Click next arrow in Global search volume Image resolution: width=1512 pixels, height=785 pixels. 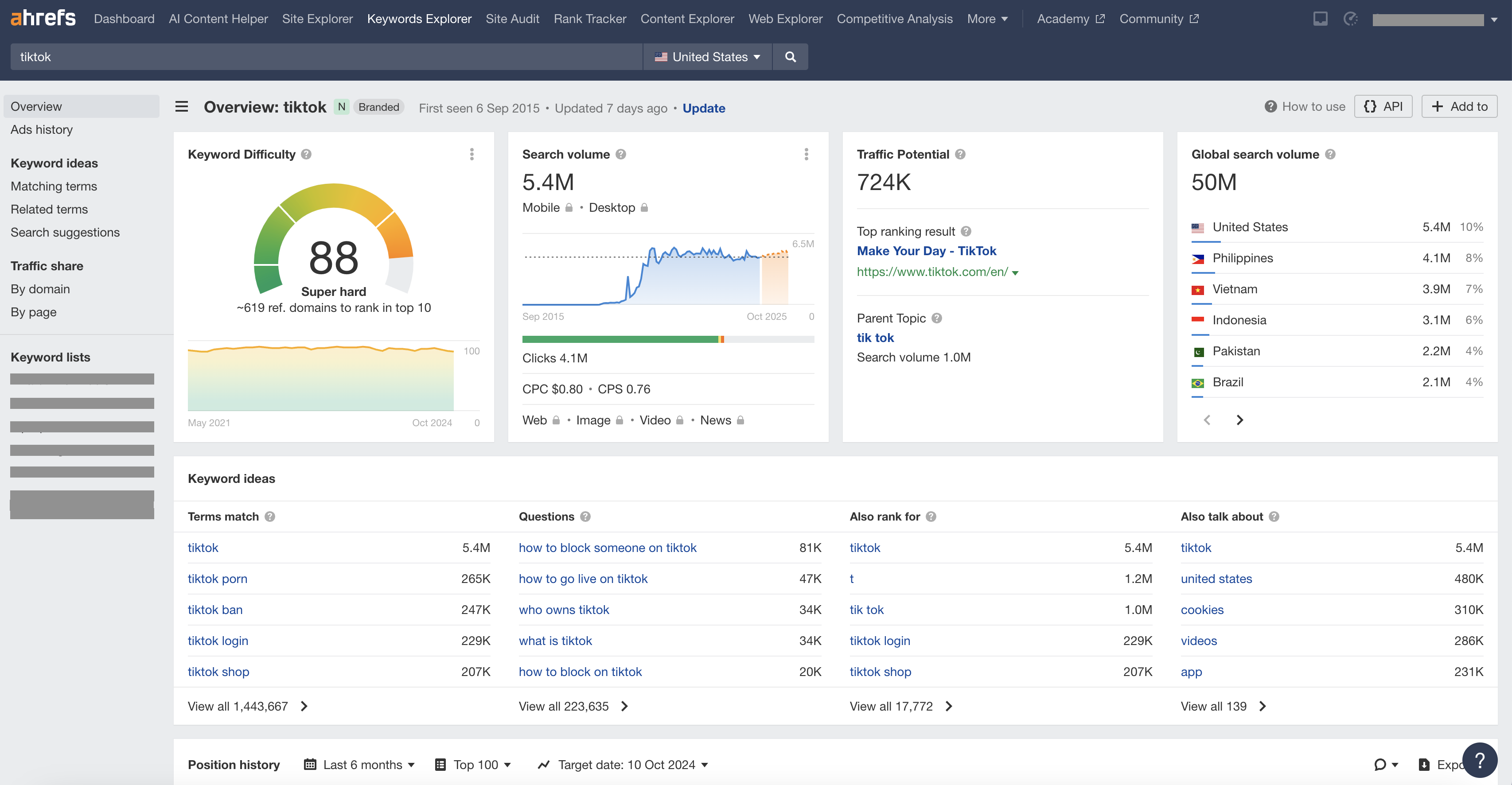[1239, 420]
